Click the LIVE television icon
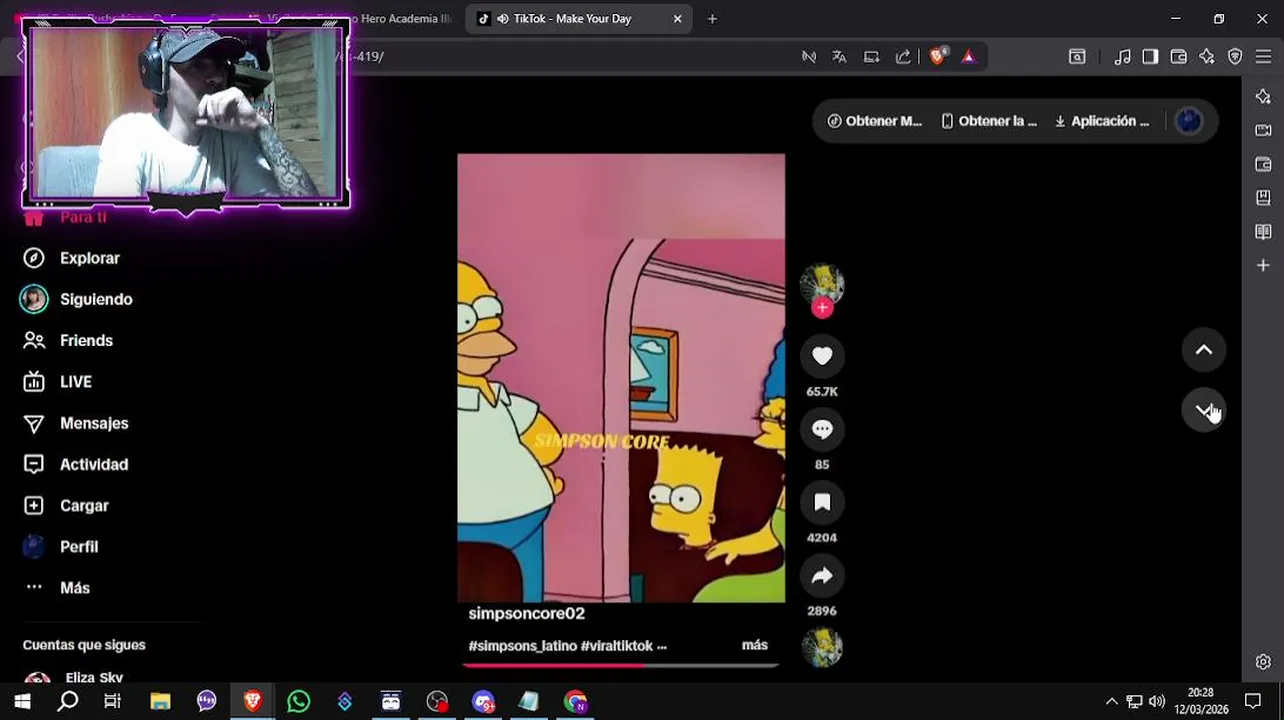Viewport: 1284px width, 720px height. pos(34,382)
